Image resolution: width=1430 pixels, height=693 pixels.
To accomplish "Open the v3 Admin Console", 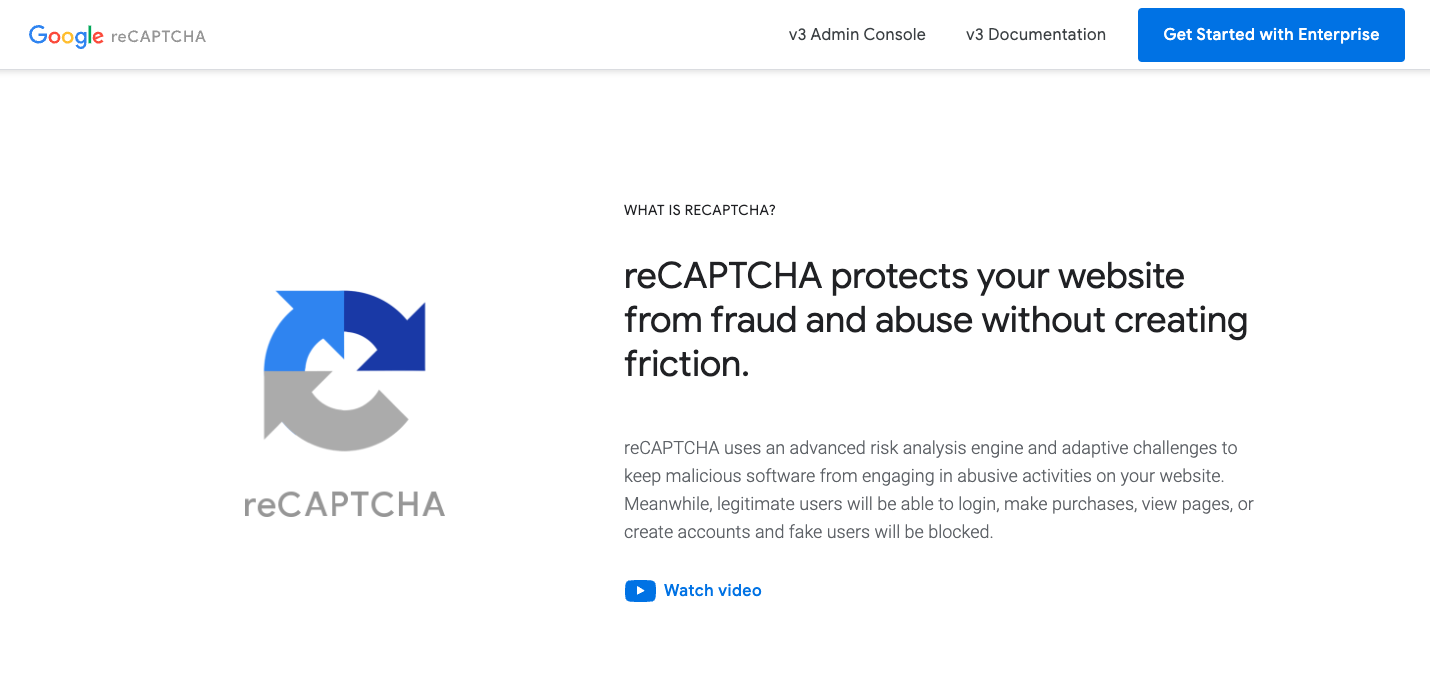I will point(857,34).
